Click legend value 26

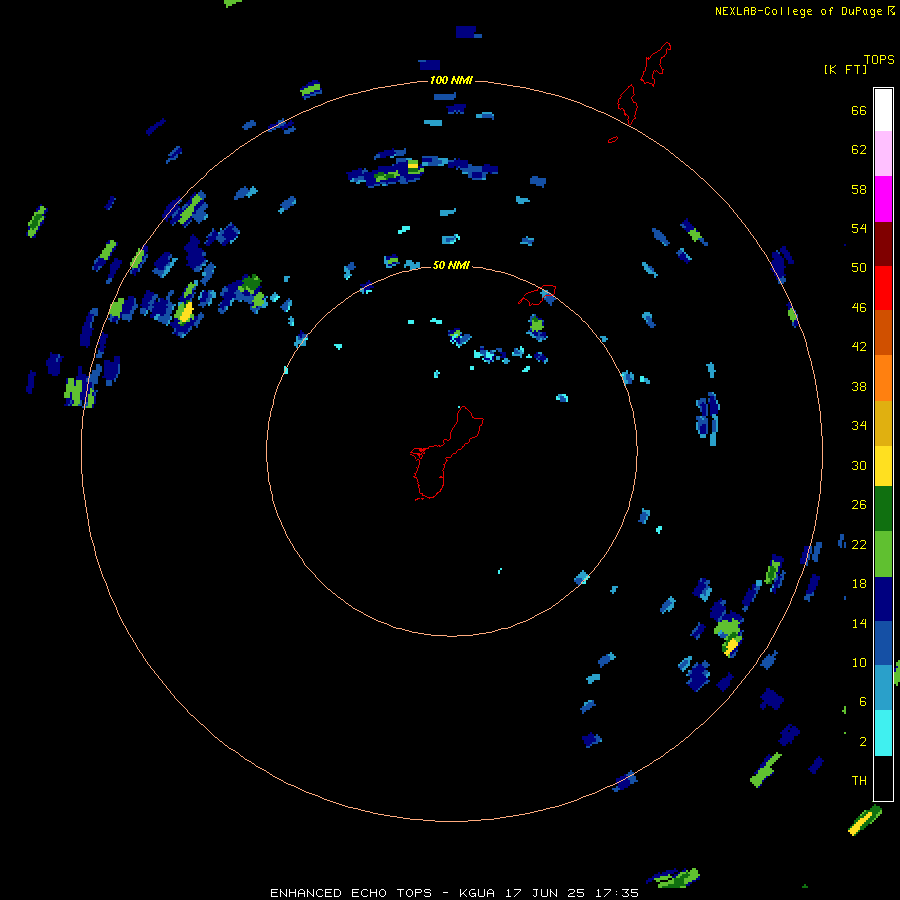pyautogui.click(x=859, y=505)
